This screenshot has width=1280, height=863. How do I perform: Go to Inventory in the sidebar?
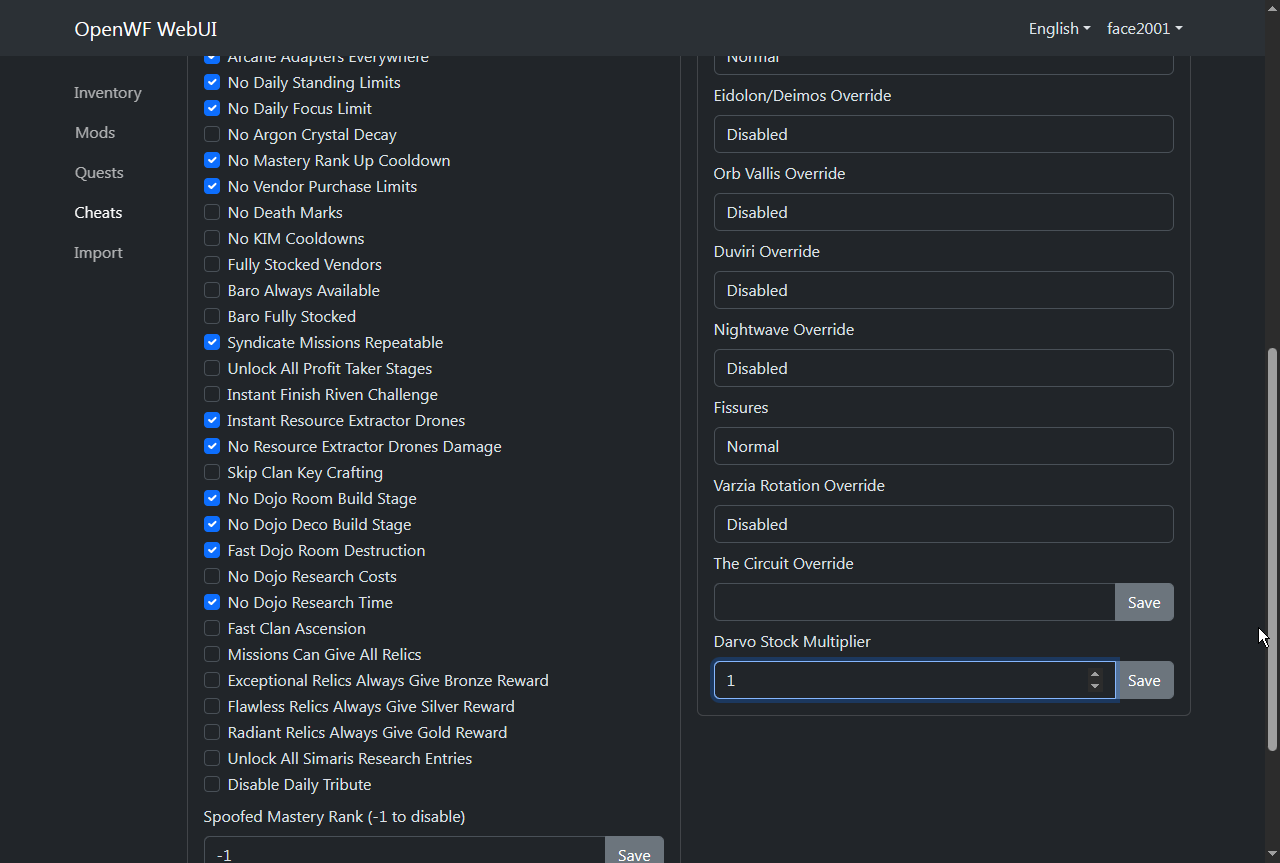[x=108, y=92]
